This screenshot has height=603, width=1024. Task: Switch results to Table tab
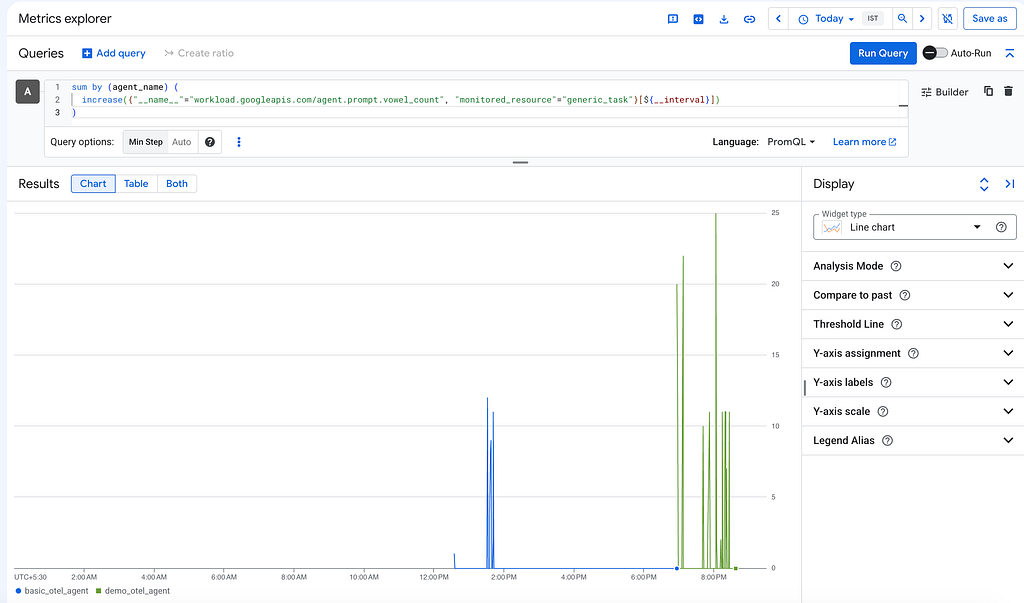click(x=136, y=184)
